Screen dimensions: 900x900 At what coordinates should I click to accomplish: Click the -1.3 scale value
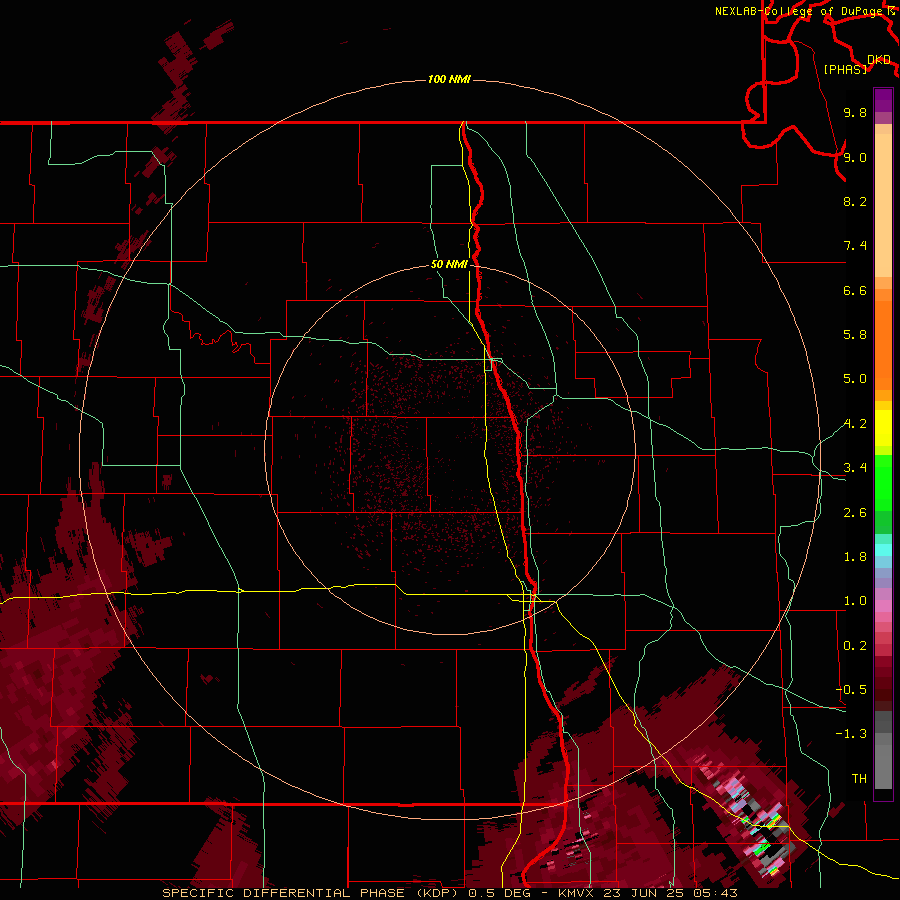tap(851, 734)
